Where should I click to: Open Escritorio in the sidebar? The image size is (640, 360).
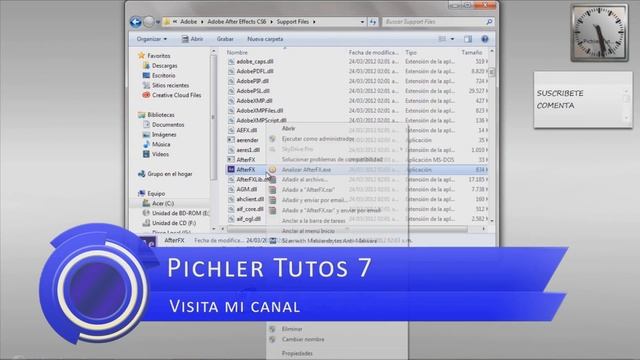tap(163, 76)
